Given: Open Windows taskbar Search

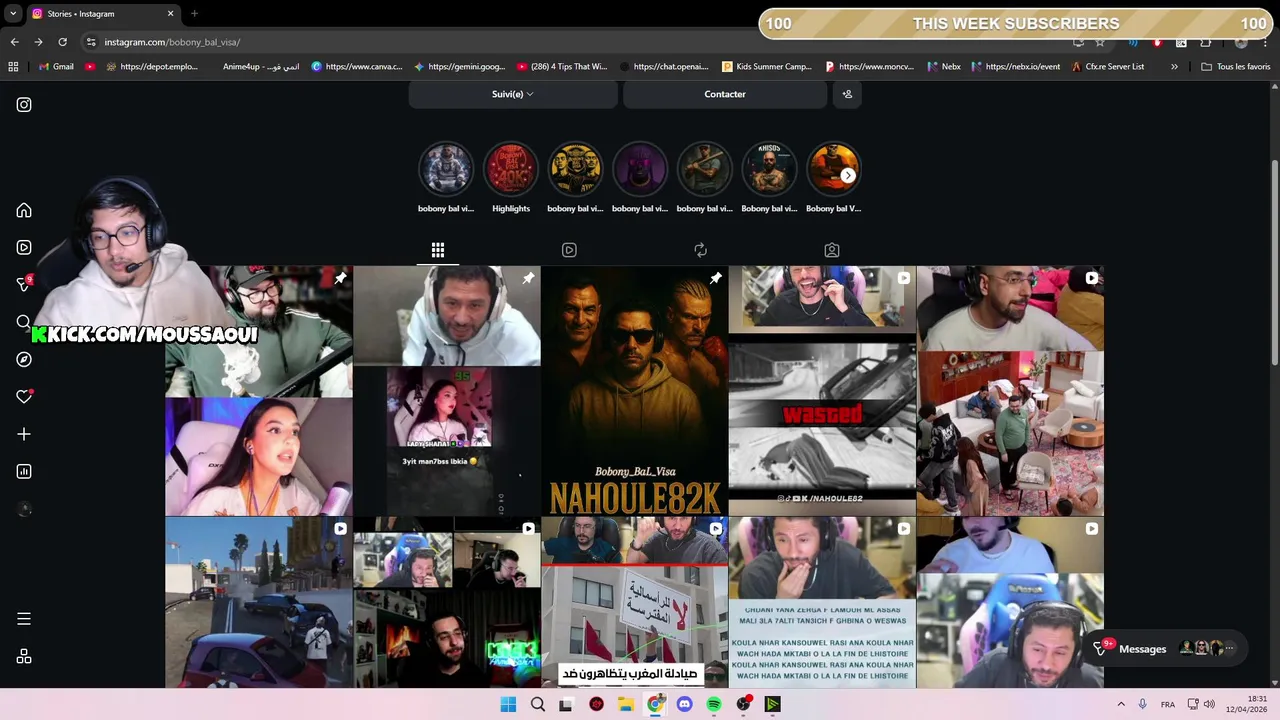Looking at the screenshot, I should 538,704.
